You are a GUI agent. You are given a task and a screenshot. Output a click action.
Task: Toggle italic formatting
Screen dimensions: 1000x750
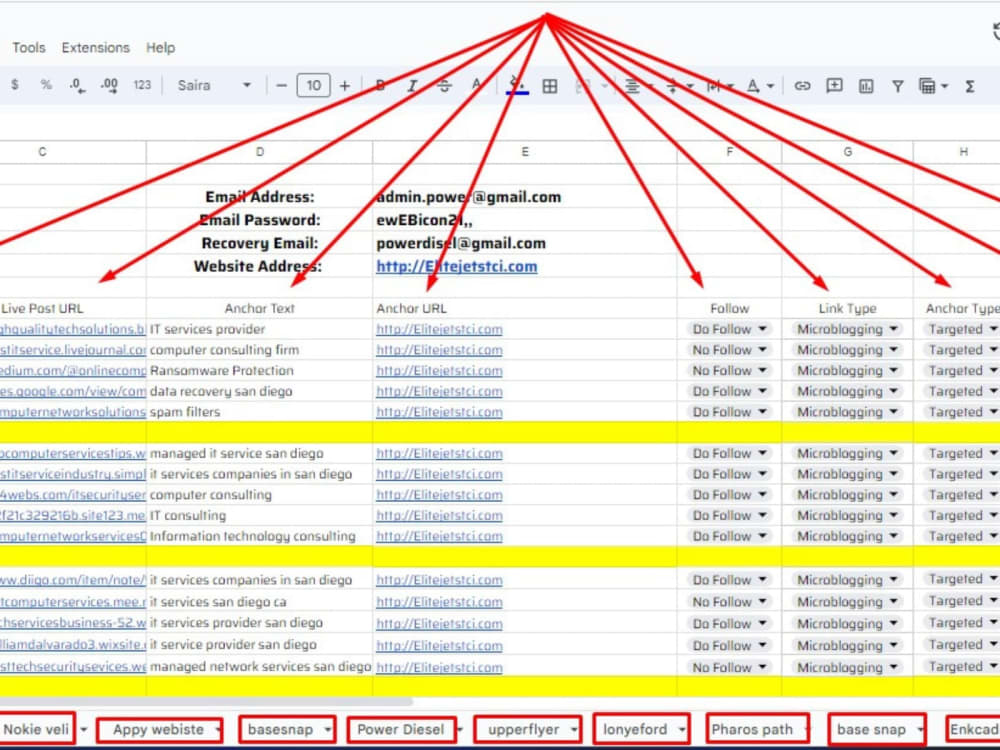click(x=412, y=85)
